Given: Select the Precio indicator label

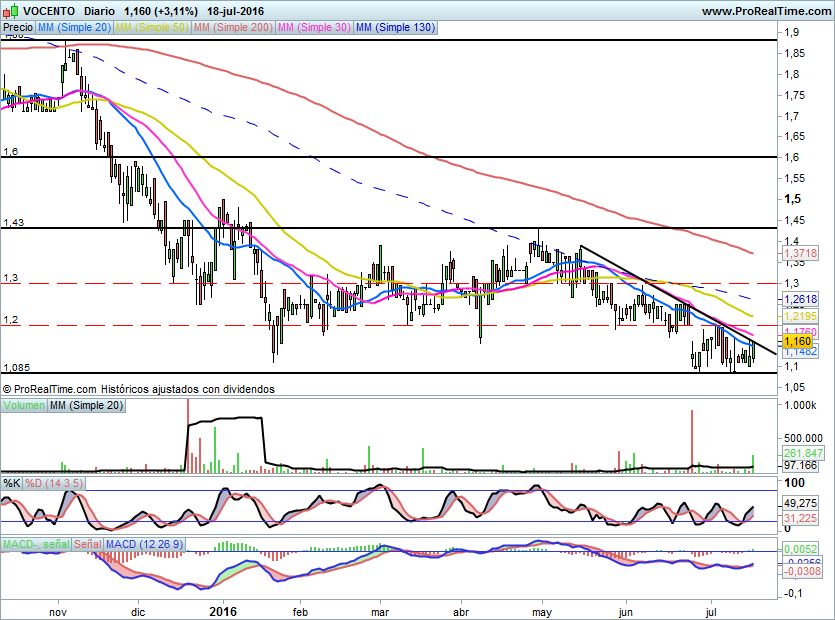Looking at the screenshot, I should pos(18,28).
